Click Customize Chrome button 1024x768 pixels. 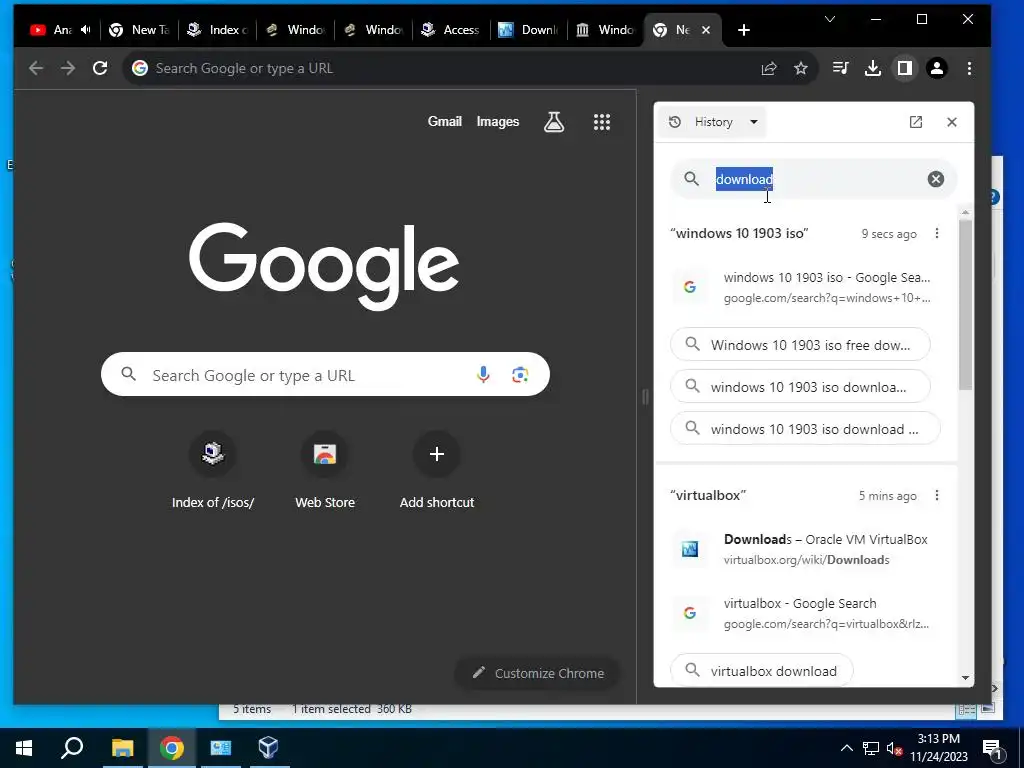click(537, 673)
